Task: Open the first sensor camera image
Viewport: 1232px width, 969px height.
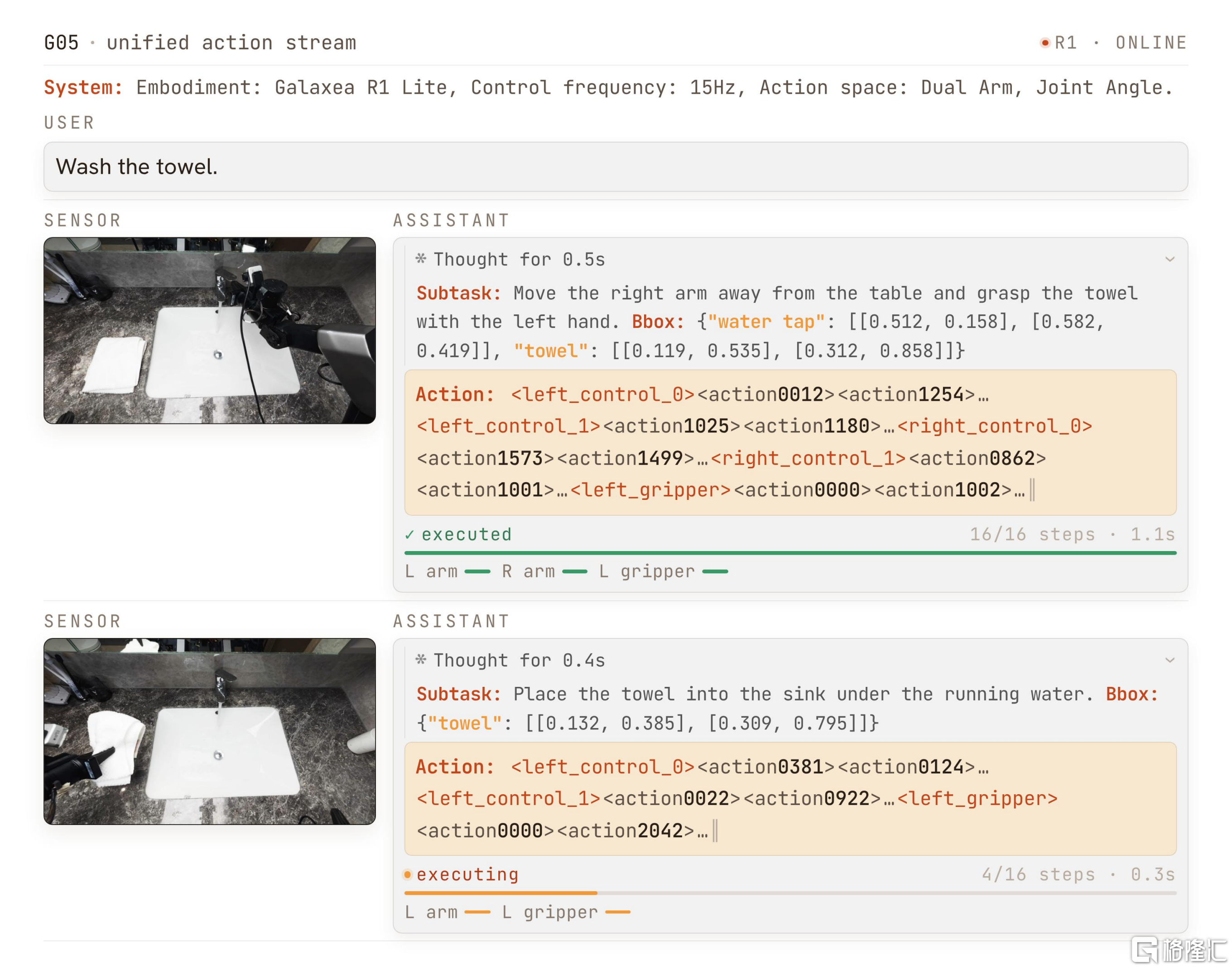Action: coord(209,330)
